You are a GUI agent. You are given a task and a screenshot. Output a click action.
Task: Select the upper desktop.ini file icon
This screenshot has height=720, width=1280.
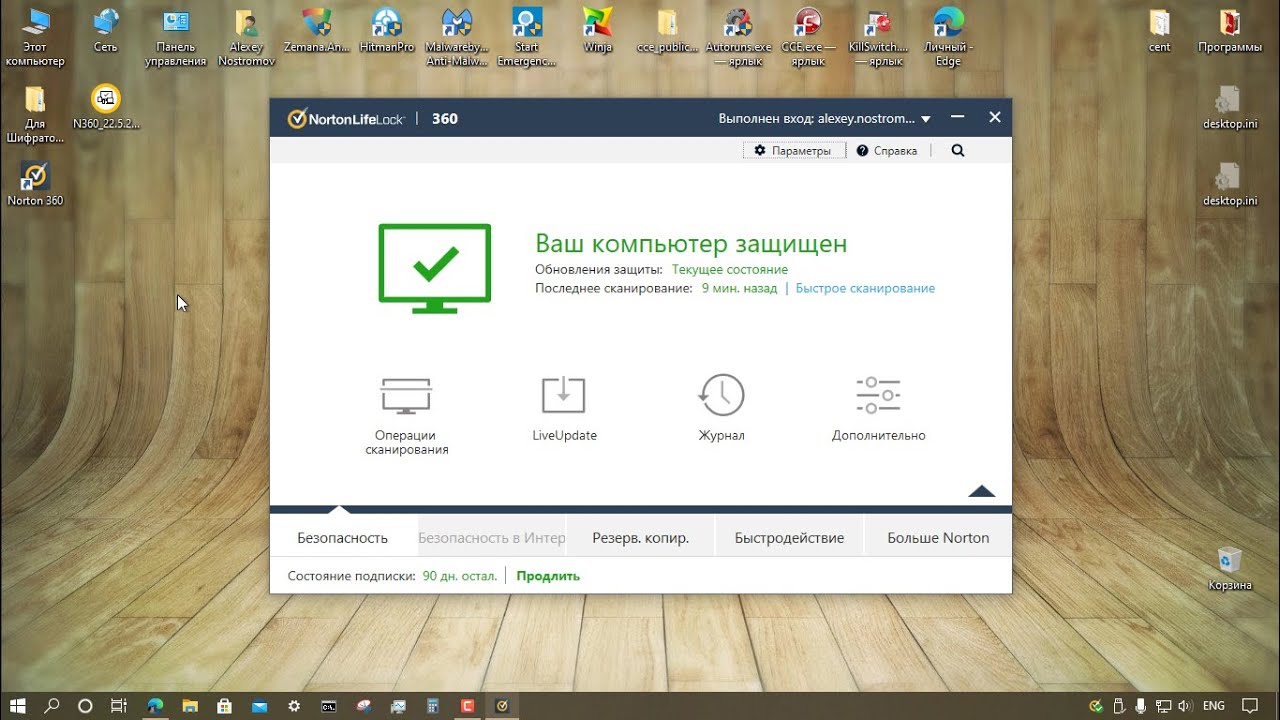click(x=1229, y=107)
